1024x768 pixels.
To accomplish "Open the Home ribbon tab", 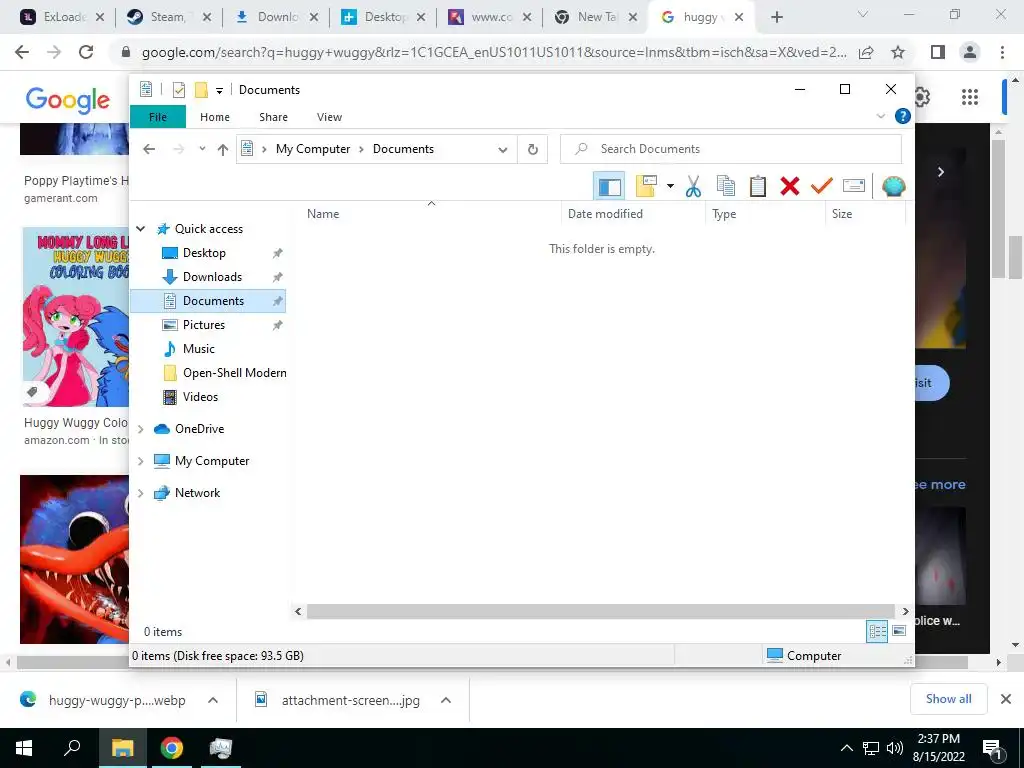I will tap(215, 117).
